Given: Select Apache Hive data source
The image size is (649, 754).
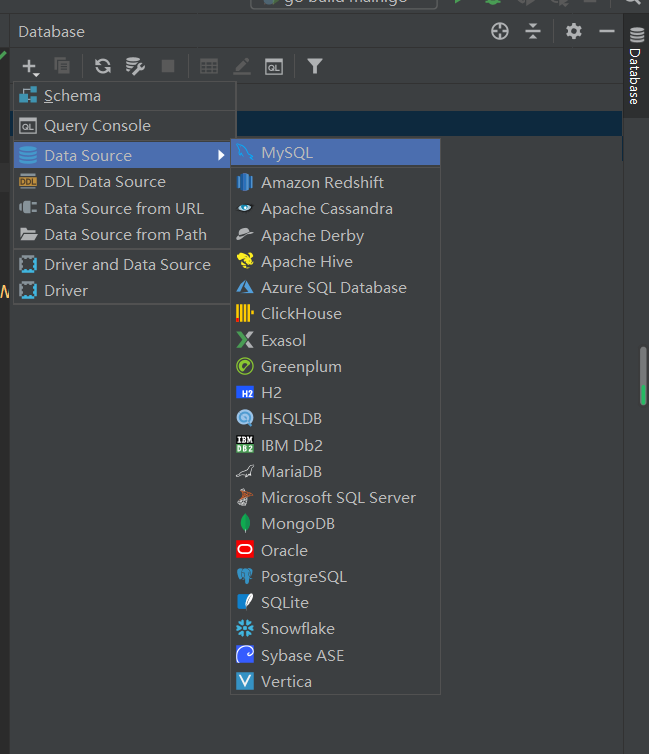Looking at the screenshot, I should click(336, 262).
